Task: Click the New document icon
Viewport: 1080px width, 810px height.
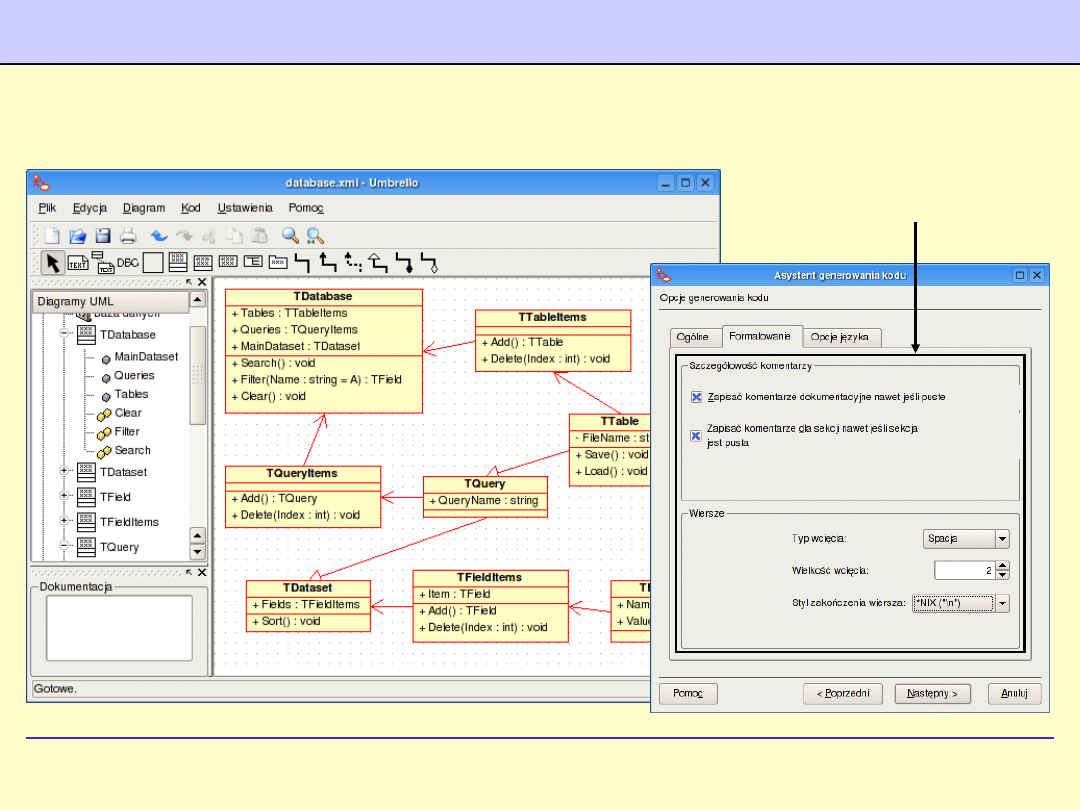Action: tap(52, 236)
